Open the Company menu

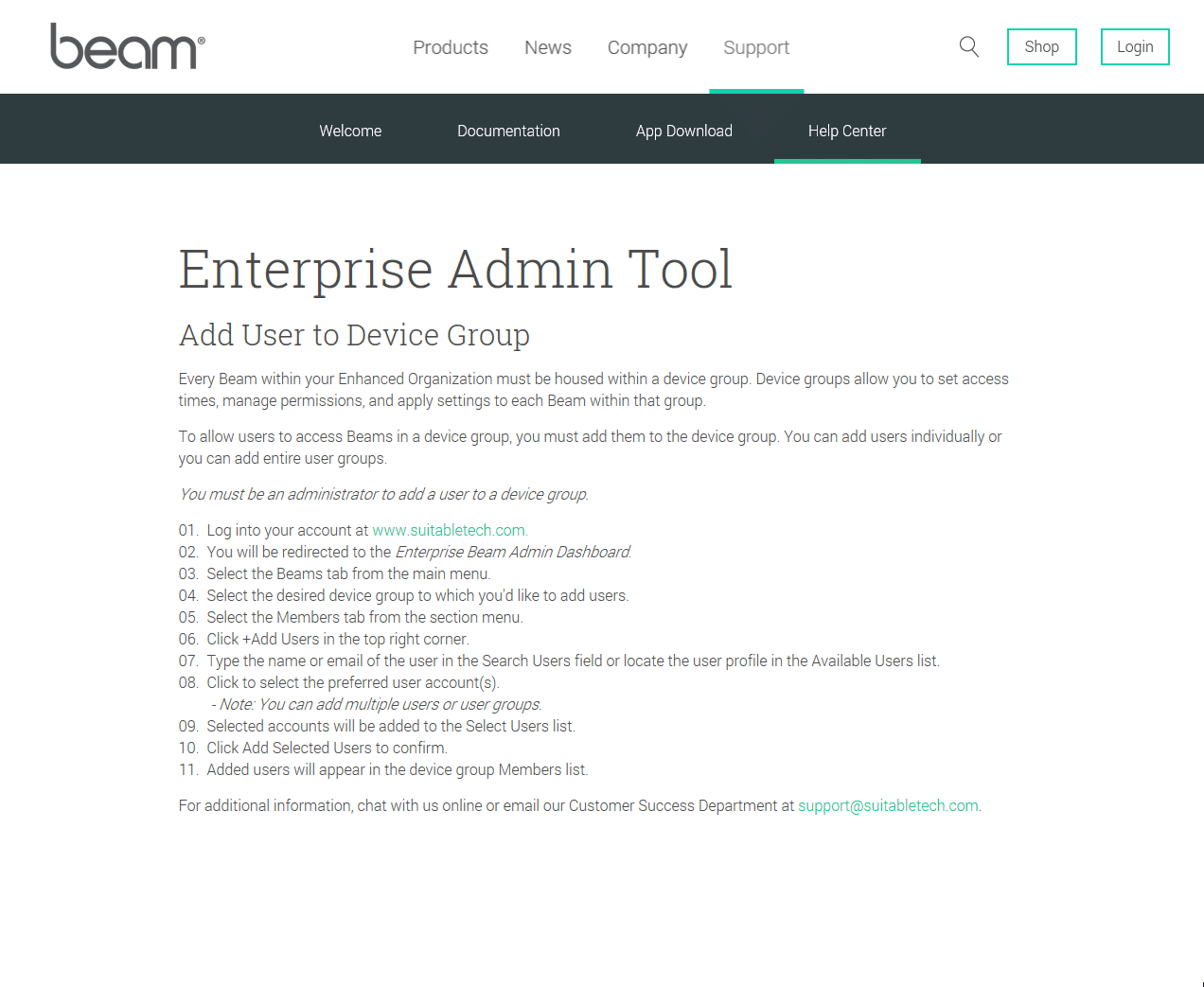[x=647, y=47]
